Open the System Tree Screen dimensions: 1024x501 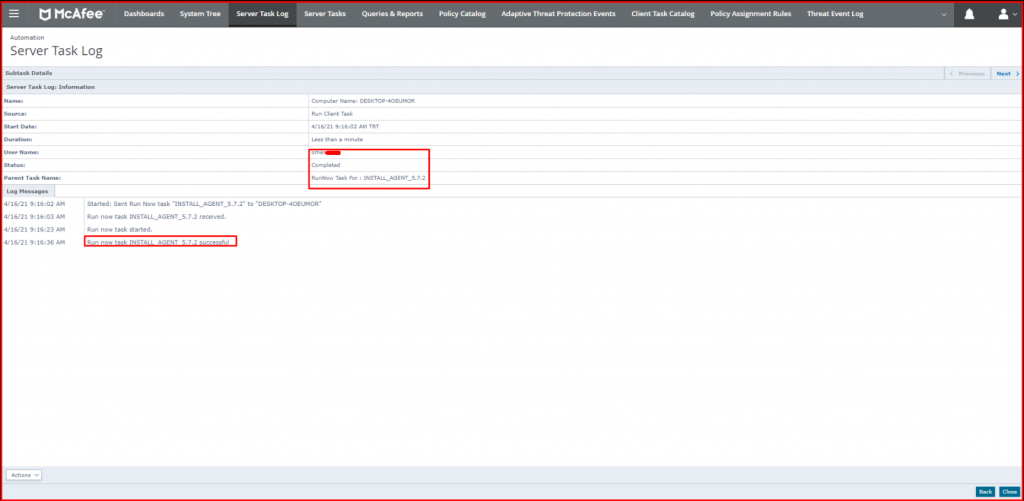point(200,14)
